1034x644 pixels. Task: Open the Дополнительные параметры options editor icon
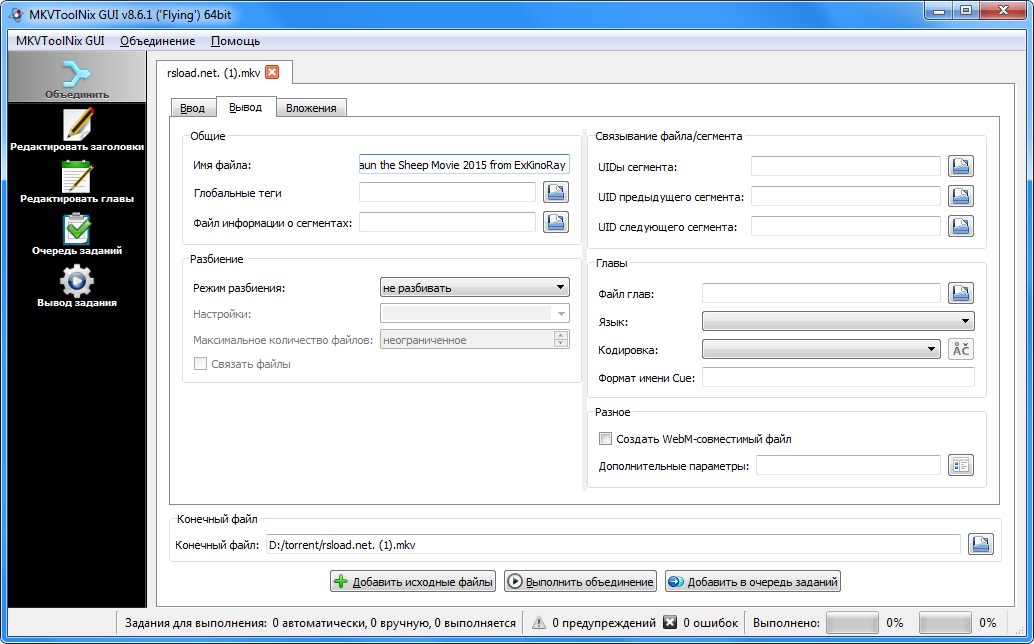pyautogui.click(x=961, y=465)
